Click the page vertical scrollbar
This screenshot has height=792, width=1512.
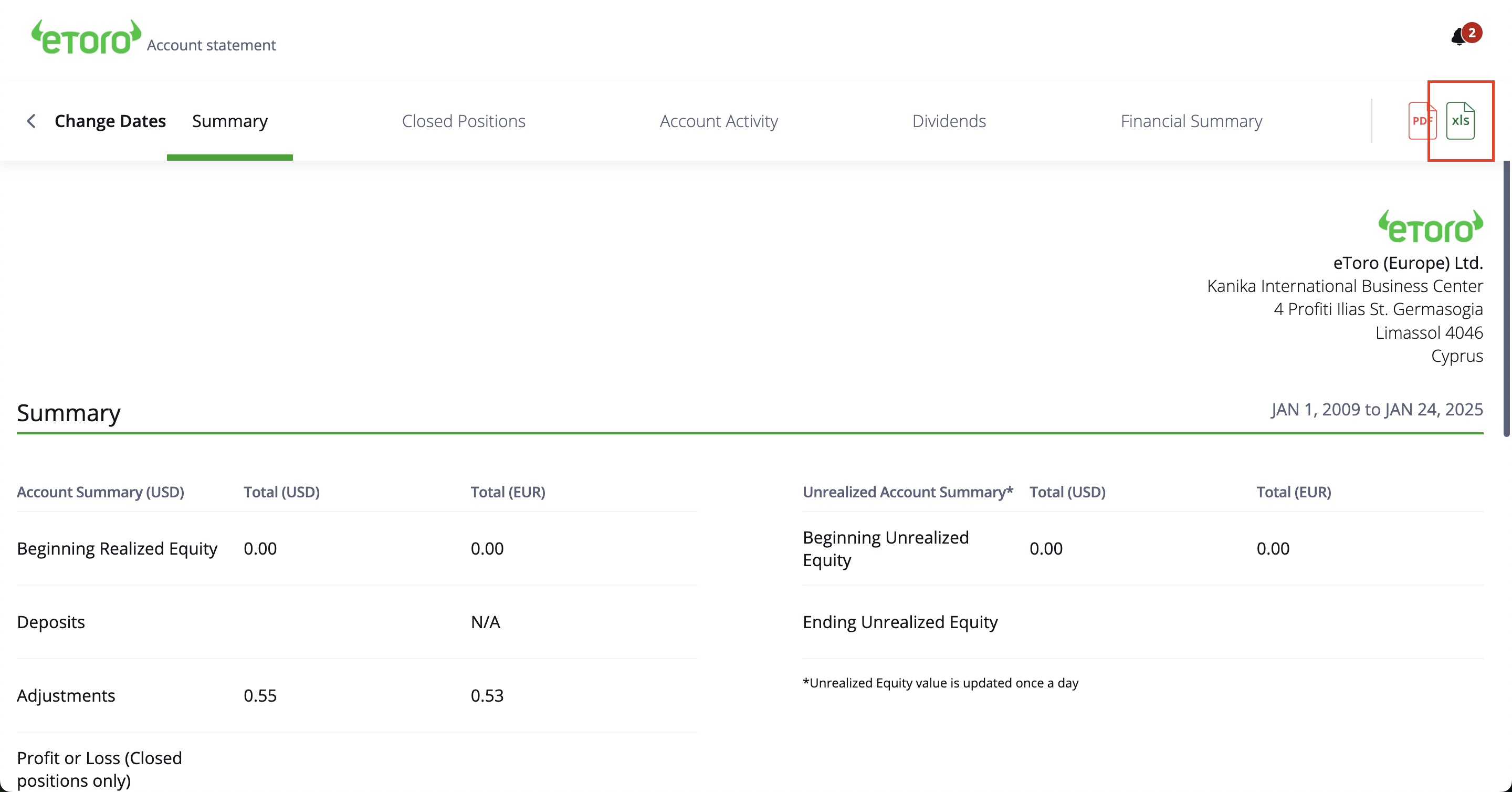[x=1507, y=298]
